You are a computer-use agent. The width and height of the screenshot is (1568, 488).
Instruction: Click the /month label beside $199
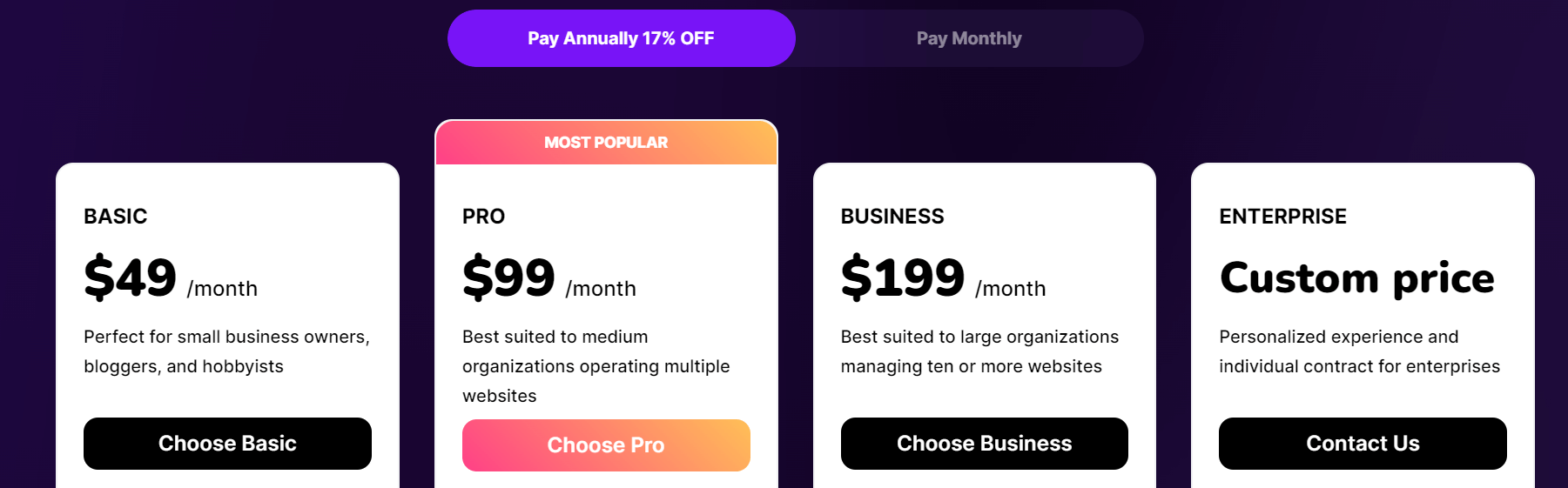point(1011,289)
